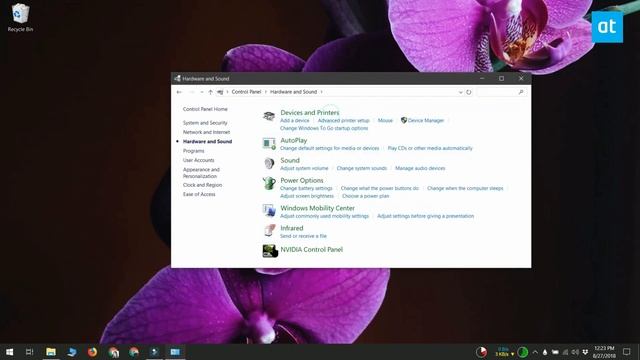Click the Add a device link
The image size is (640, 360).
294,121
